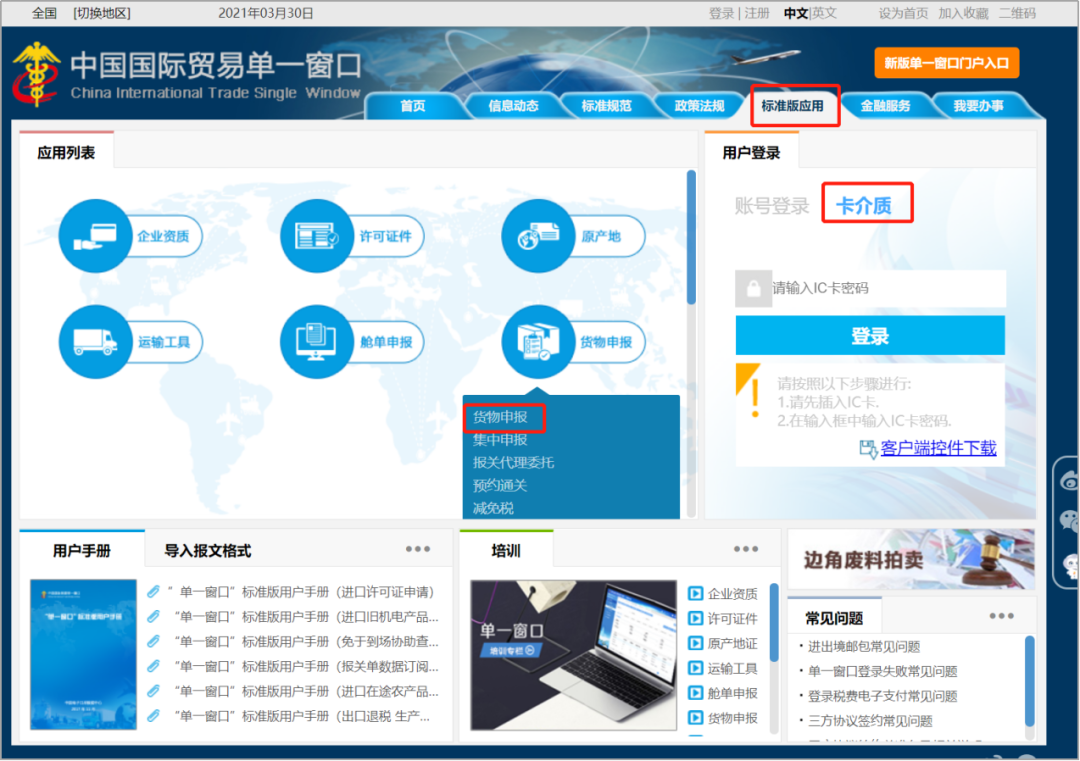The height and width of the screenshot is (761, 1080).
Task: Click the download icon beside 客户端控件下载
Action: point(868,449)
